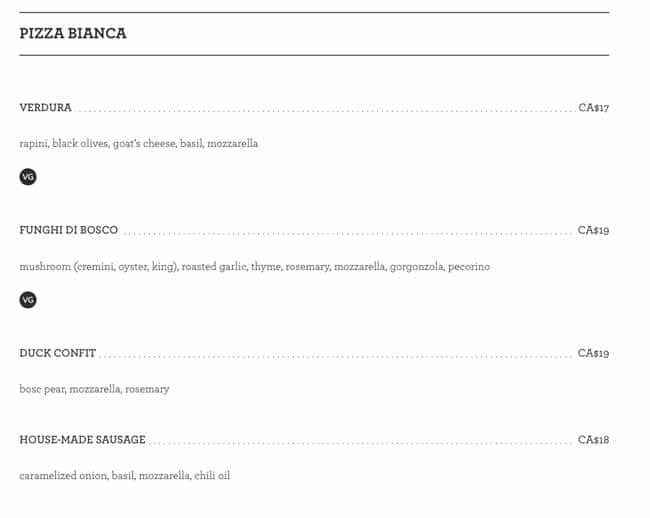
Task: Click the dotted leader after Duck Confit
Action: tap(335, 356)
